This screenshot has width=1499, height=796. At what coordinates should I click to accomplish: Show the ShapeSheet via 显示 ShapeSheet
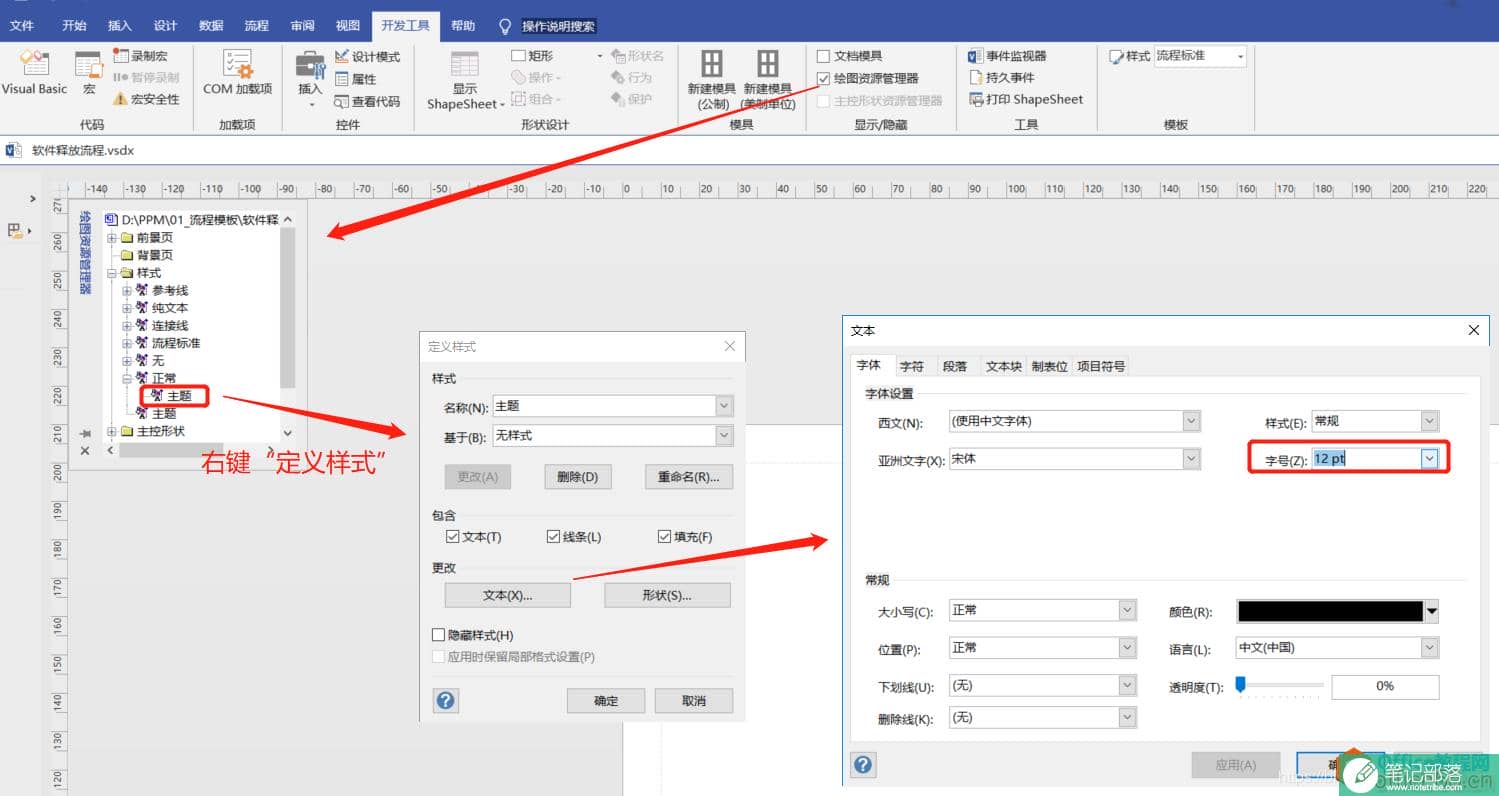tap(465, 79)
